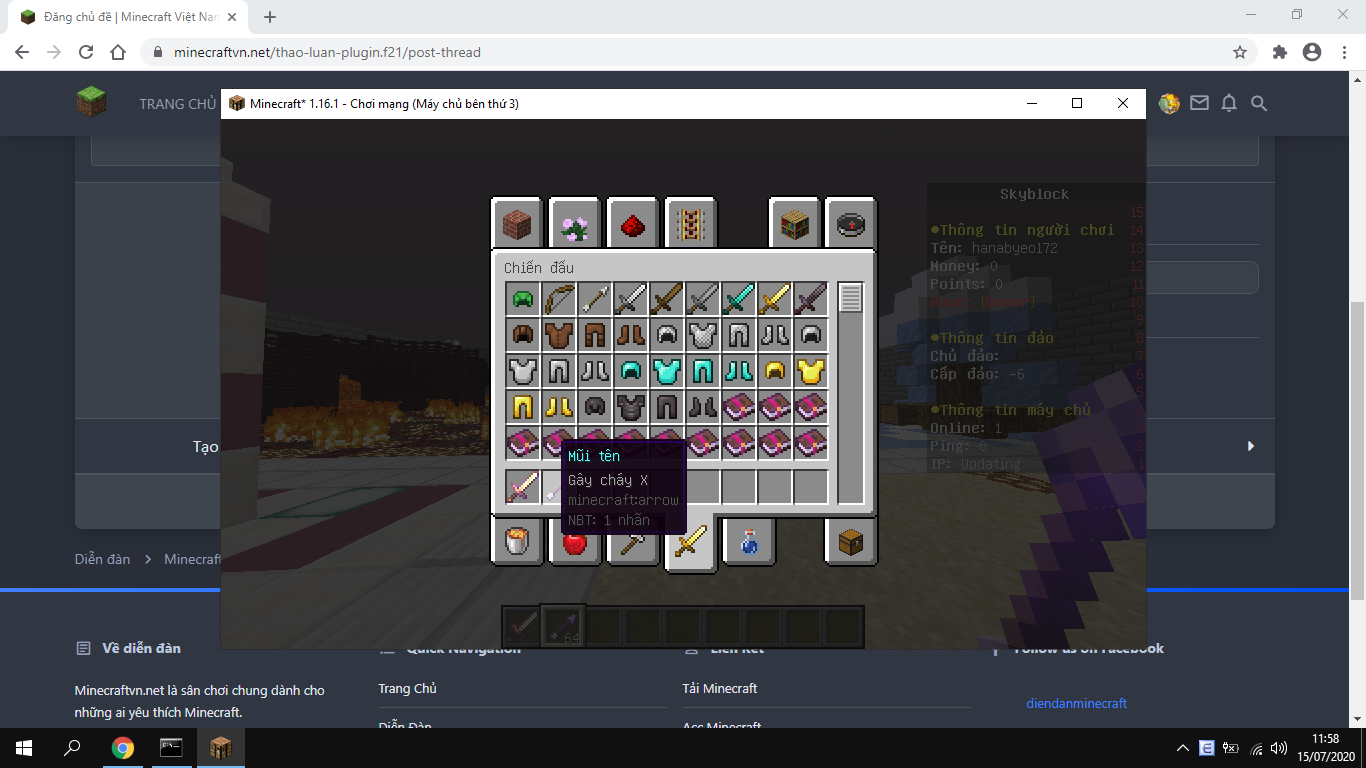Grab the wooden sword item
Image resolution: width=1366 pixels, height=768 pixels.
coord(667,299)
